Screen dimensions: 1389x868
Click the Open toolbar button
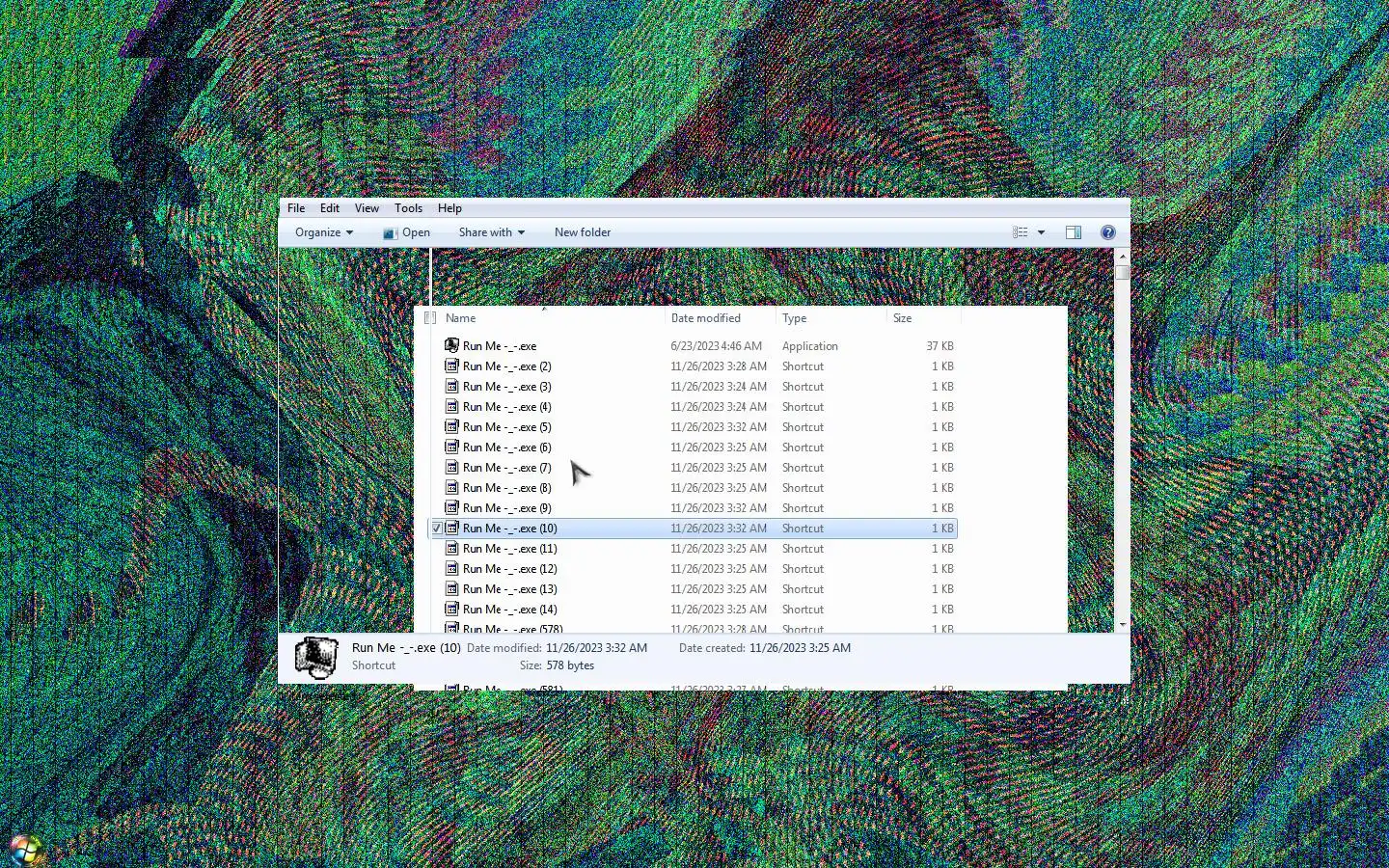point(406,232)
